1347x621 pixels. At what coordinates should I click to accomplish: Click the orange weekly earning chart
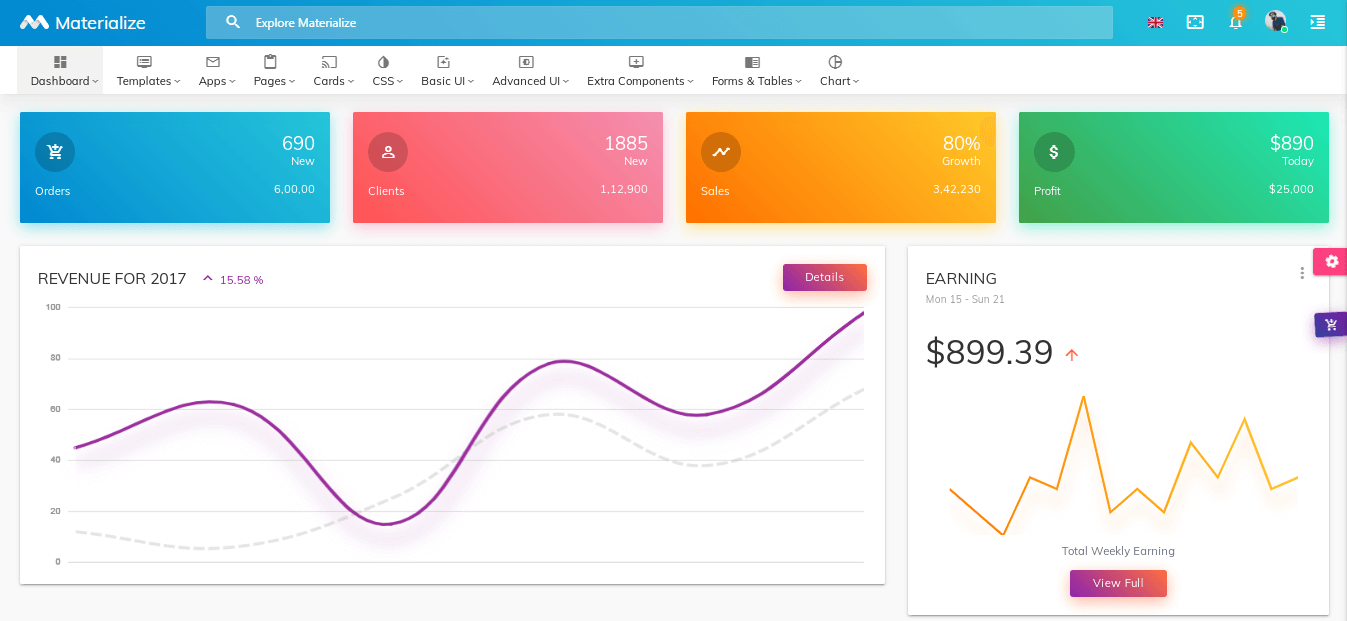coord(1124,465)
